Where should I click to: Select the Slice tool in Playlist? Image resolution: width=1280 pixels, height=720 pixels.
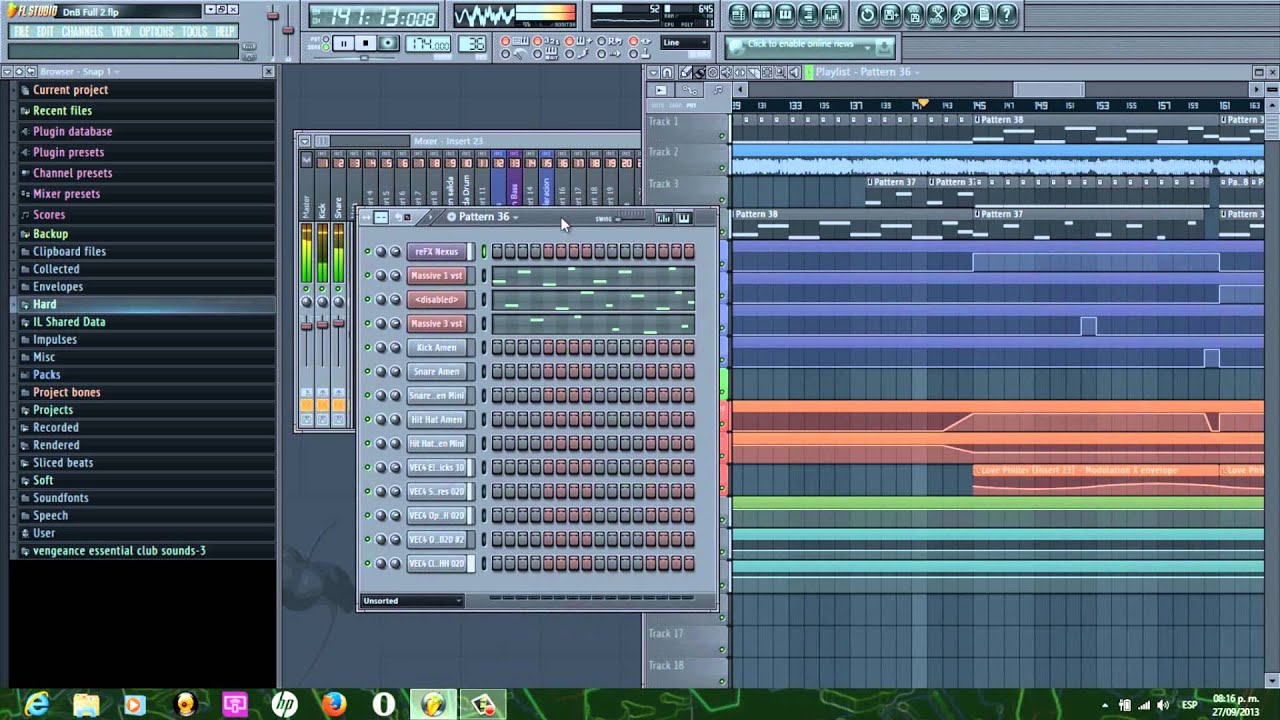click(x=753, y=72)
